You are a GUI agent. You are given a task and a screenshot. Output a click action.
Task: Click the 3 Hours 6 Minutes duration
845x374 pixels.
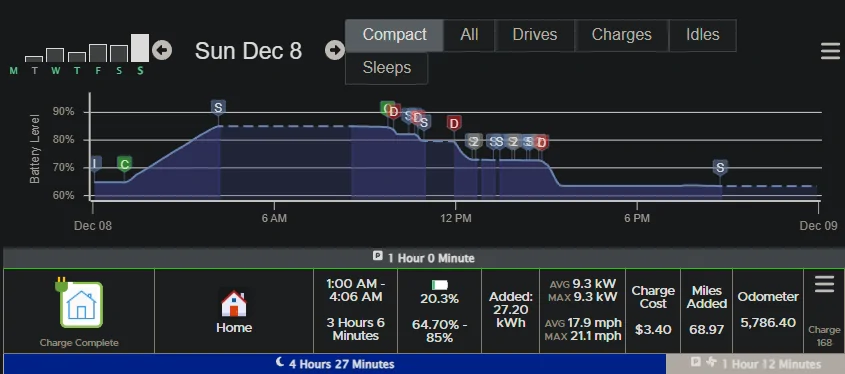[x=355, y=329]
